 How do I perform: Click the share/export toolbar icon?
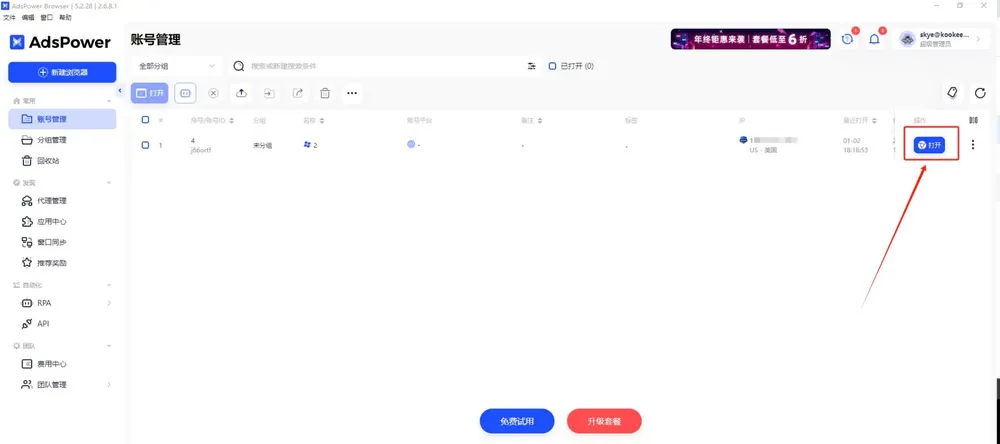coord(298,93)
